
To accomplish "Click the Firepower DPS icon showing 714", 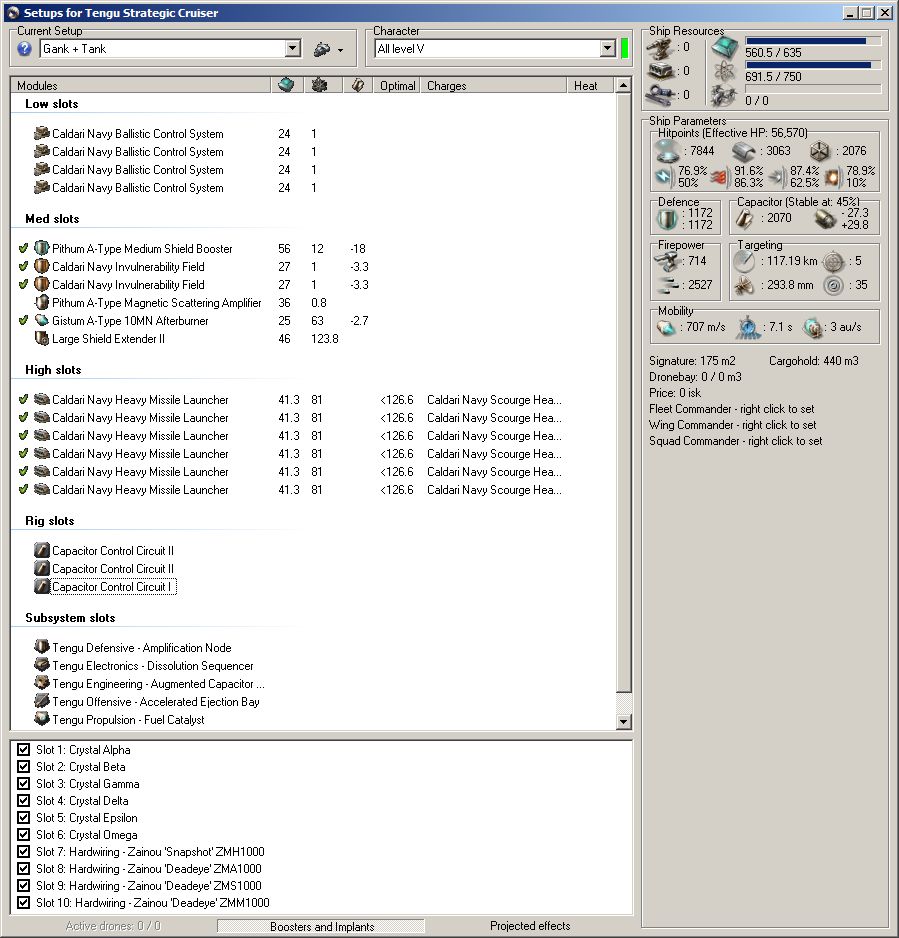I will tap(666, 261).
